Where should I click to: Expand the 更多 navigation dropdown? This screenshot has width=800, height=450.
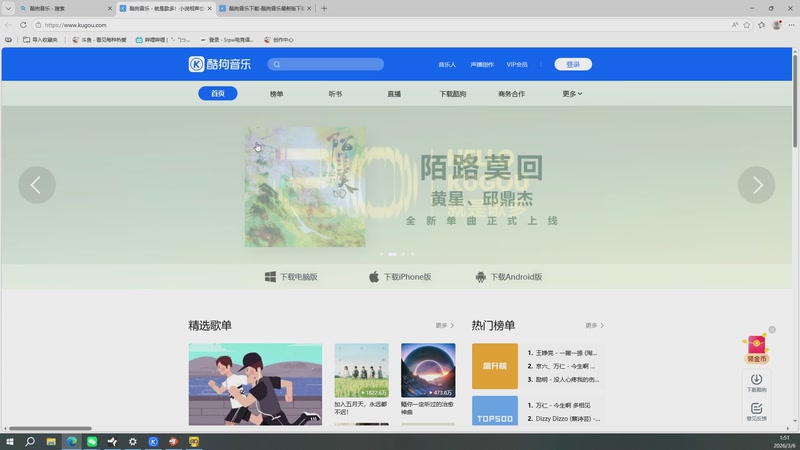(572, 94)
